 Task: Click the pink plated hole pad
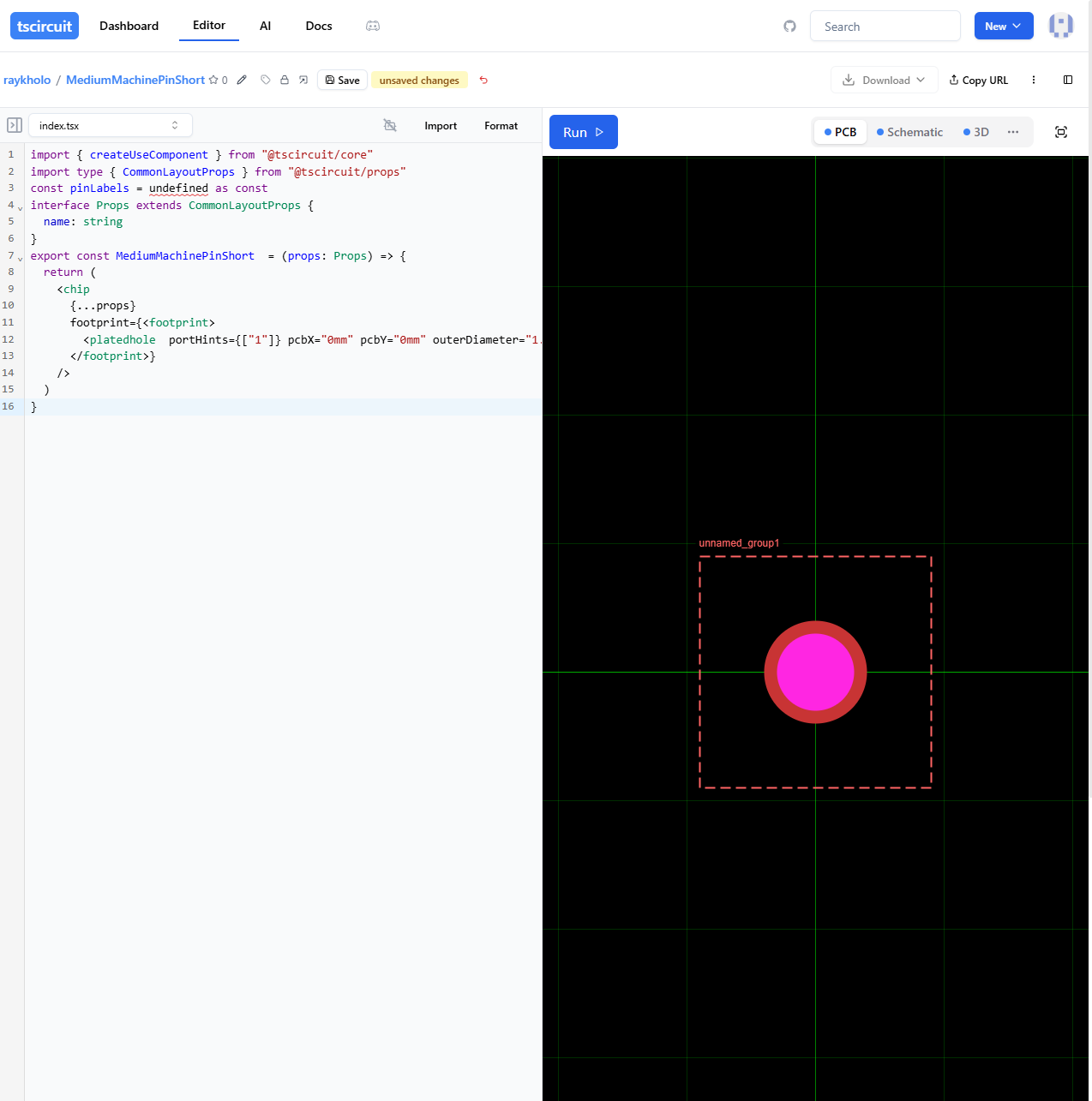coord(815,672)
